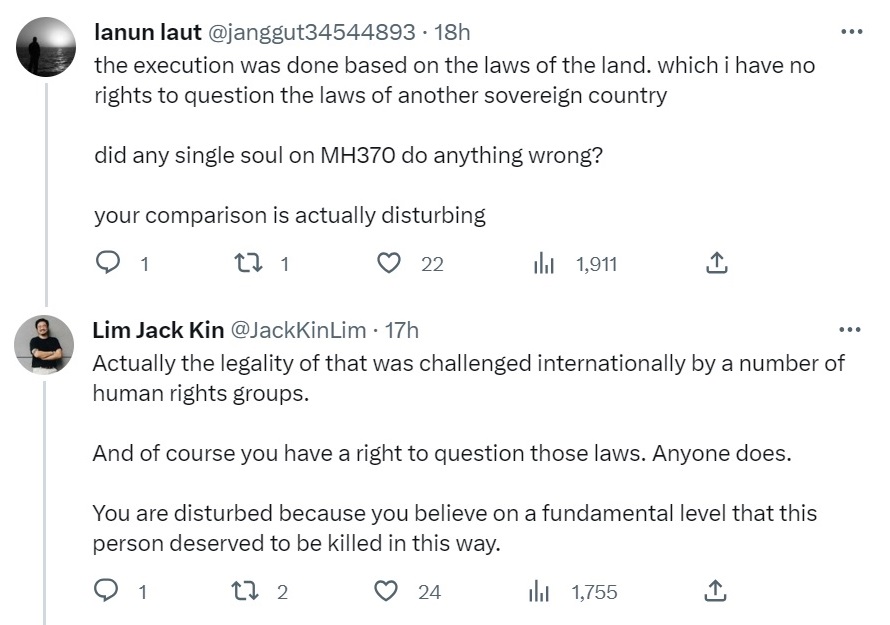Viewport: 890px width, 625px height.
Task: Share lanun laut's tweet
Action: pyautogui.click(x=716, y=264)
